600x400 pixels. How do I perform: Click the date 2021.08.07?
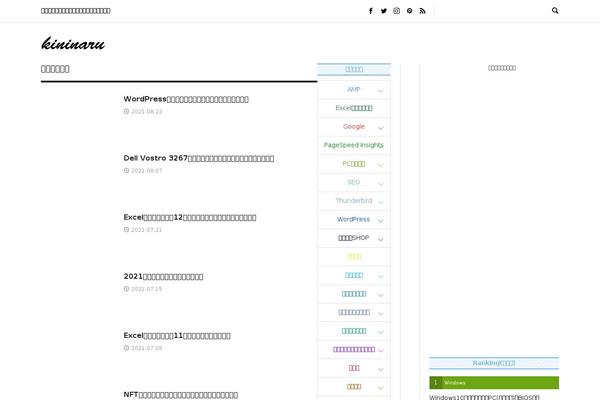147,171
